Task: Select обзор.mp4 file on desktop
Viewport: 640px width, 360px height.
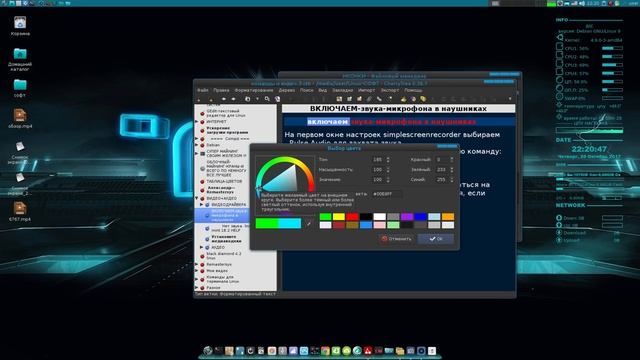Action: [x=20, y=119]
